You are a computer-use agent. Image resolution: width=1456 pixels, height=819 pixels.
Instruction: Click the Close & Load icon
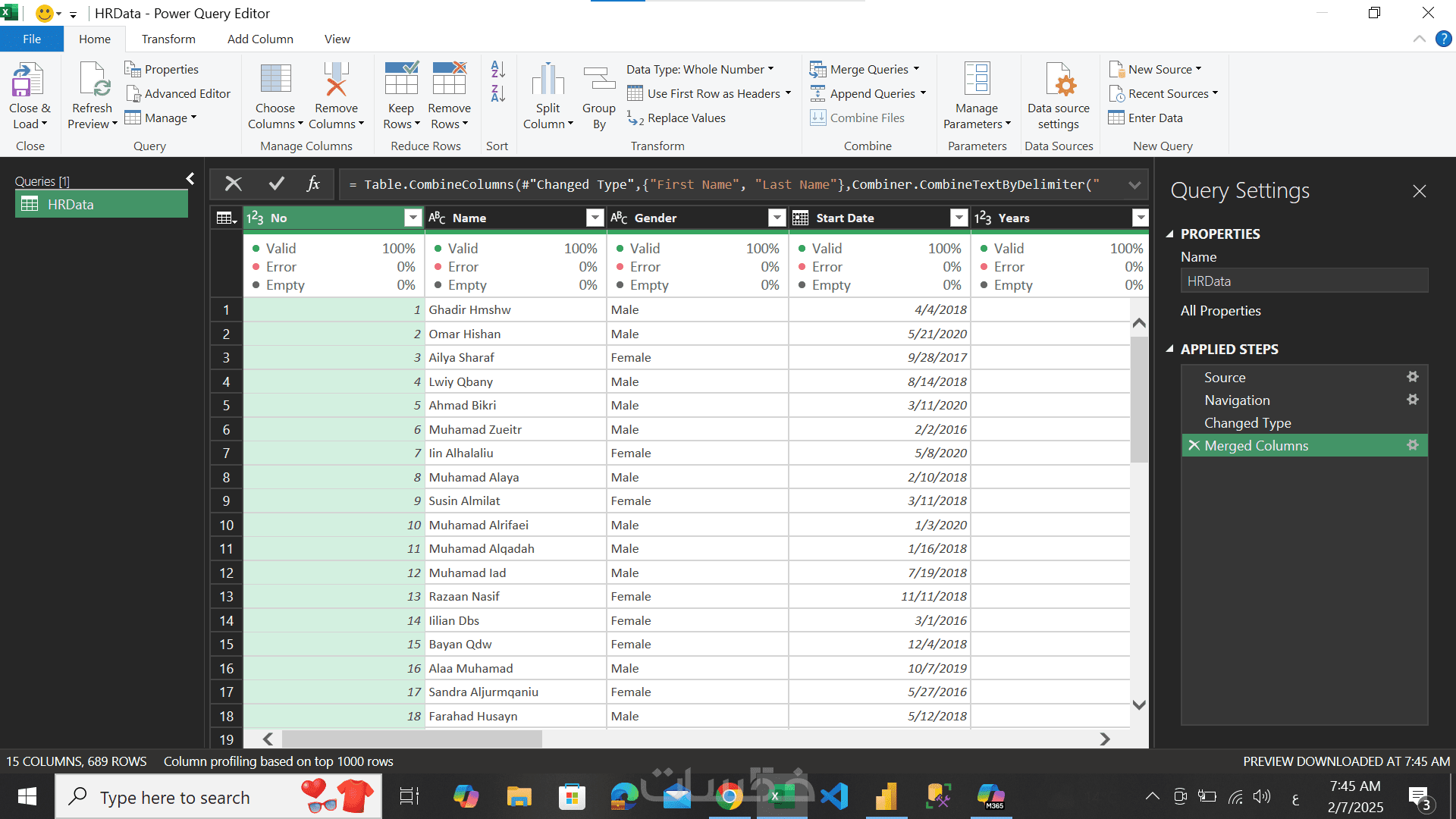pos(28,80)
